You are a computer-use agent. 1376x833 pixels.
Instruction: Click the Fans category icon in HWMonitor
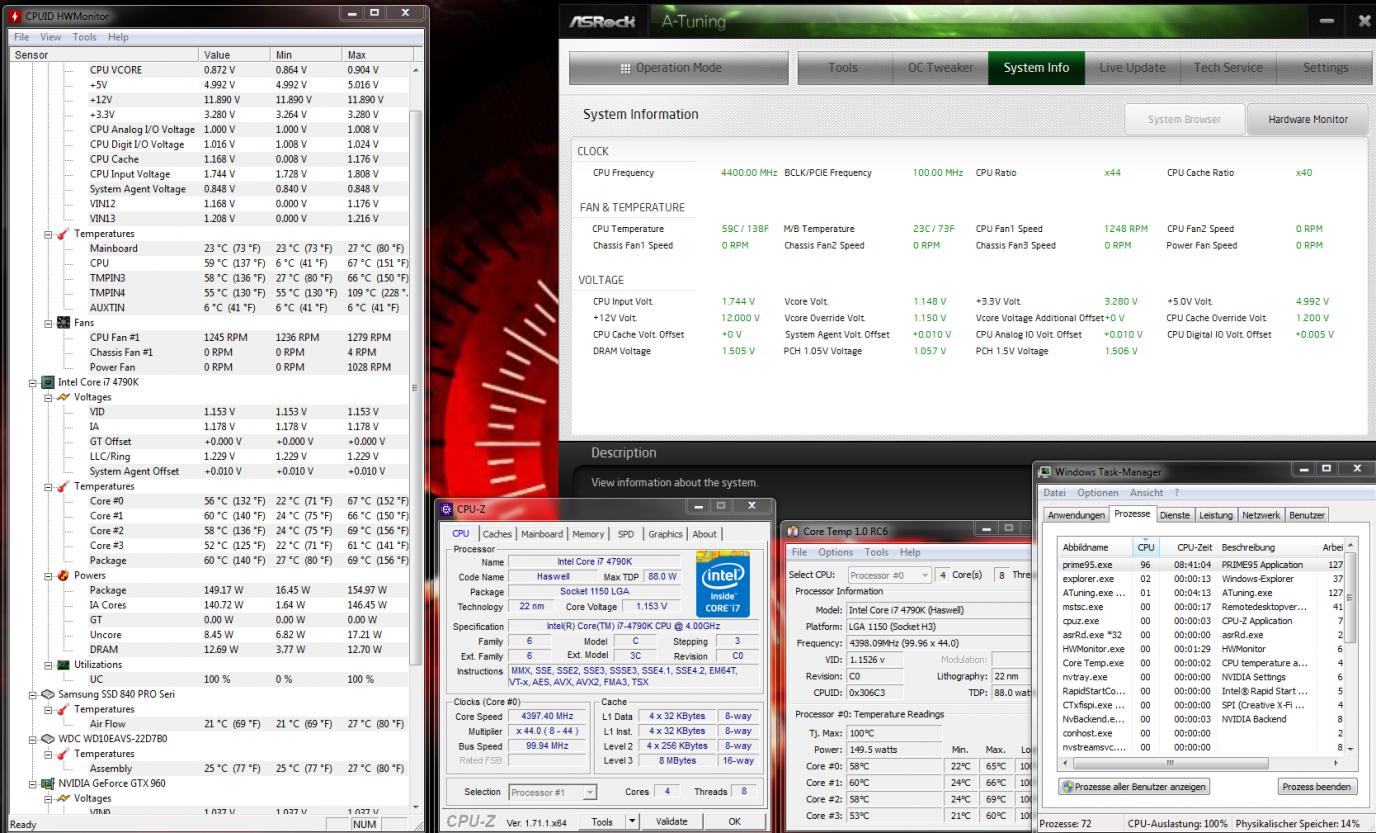click(x=64, y=323)
